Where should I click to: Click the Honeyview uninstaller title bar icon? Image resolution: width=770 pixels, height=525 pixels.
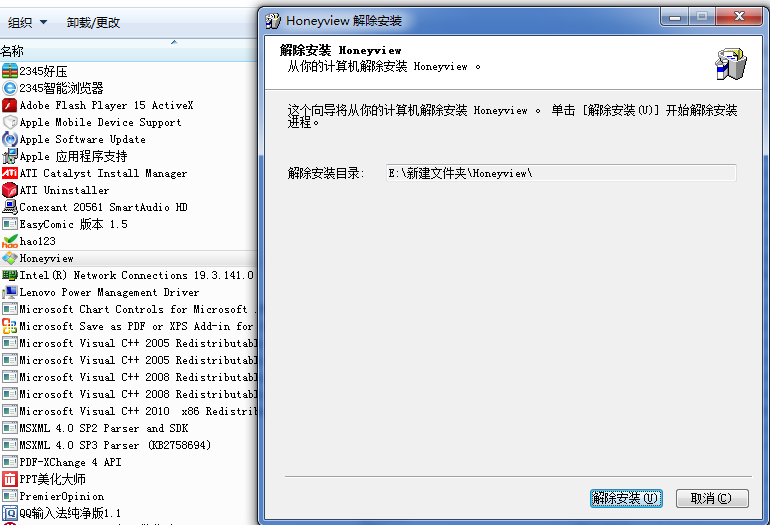click(273, 21)
